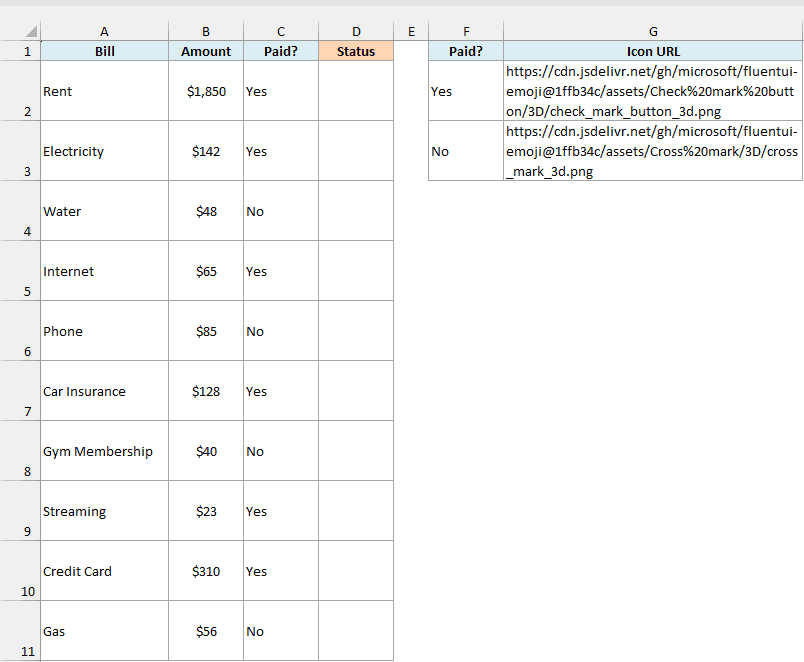Select row 3 header
The image size is (804, 662).
(x=21, y=151)
